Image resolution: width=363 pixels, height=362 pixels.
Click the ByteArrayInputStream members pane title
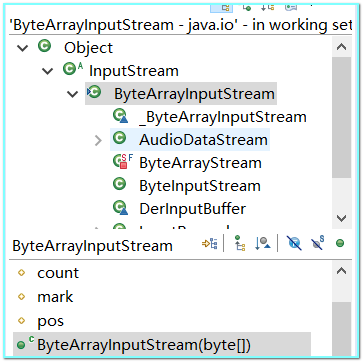click(x=92, y=246)
